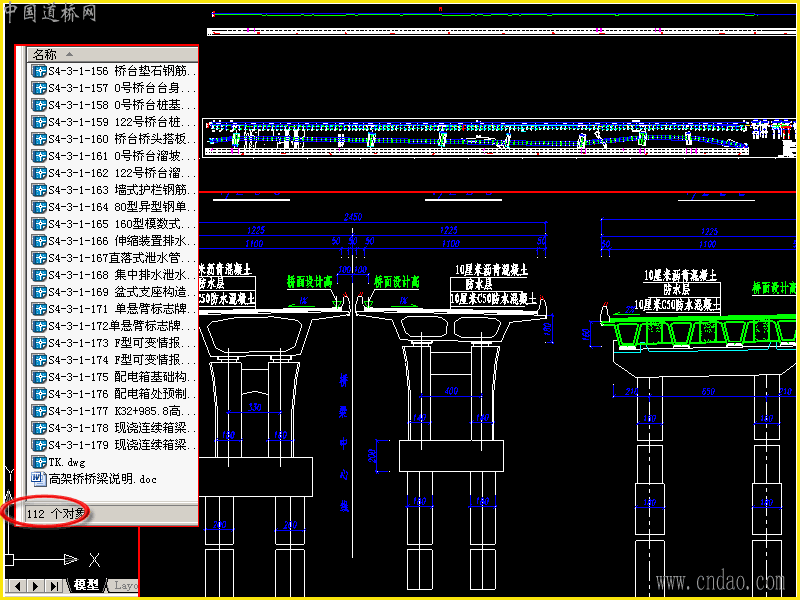800x600 pixels.
Task: Select S4-3-1-166 伸缩装置排水 file name
Action: tap(122, 241)
